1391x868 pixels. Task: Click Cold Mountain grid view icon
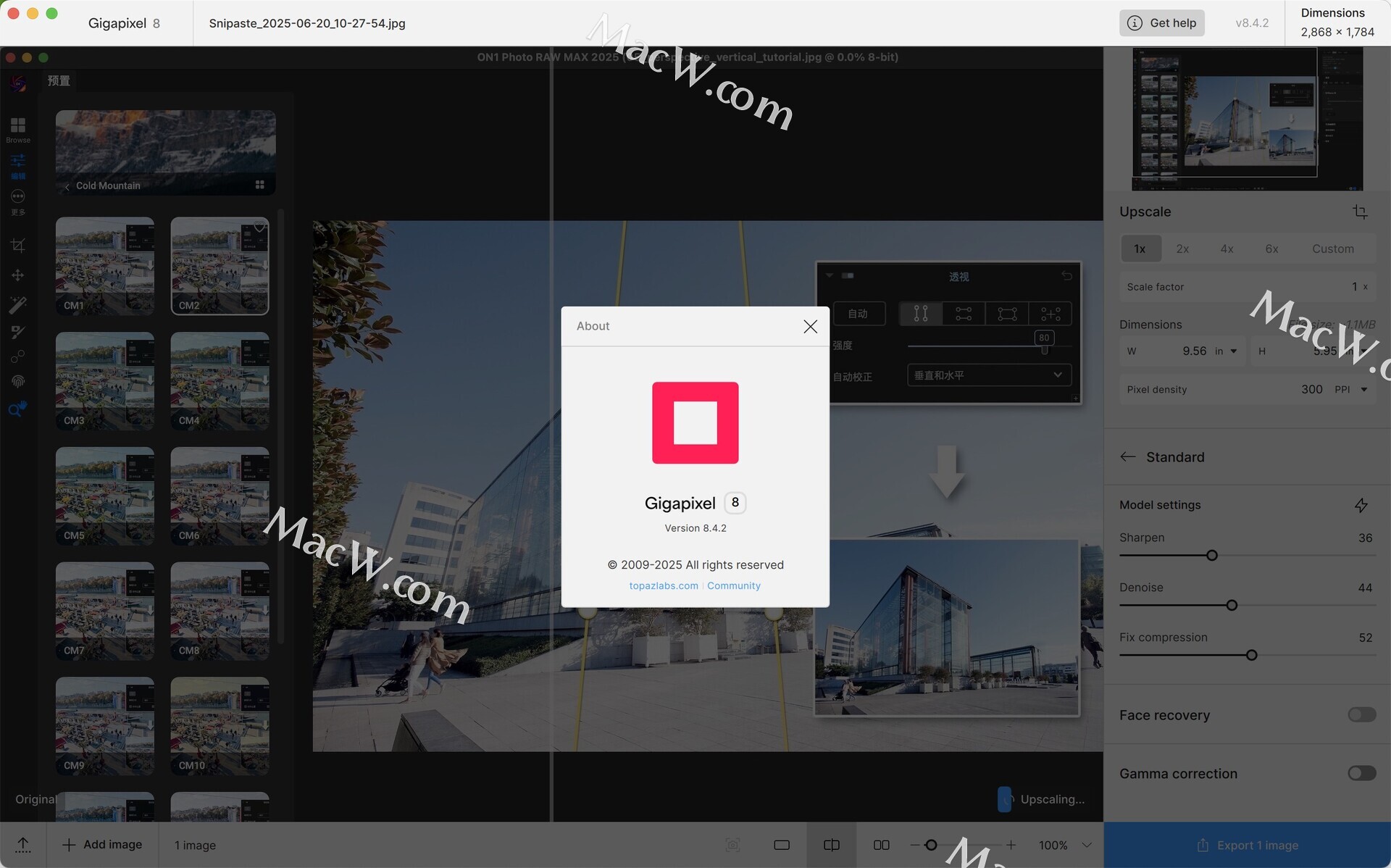(259, 185)
